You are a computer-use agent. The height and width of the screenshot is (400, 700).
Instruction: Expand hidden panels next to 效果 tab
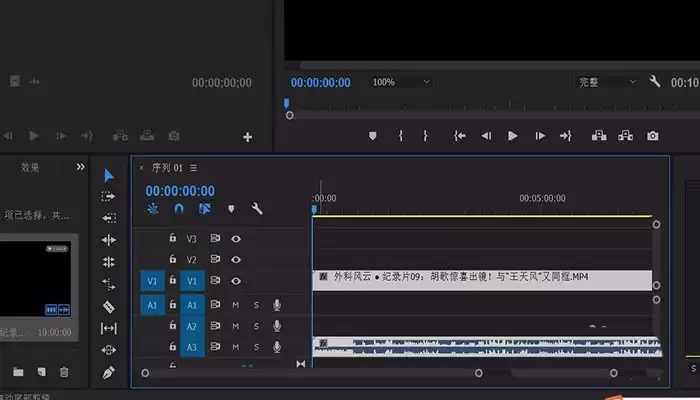(x=80, y=167)
